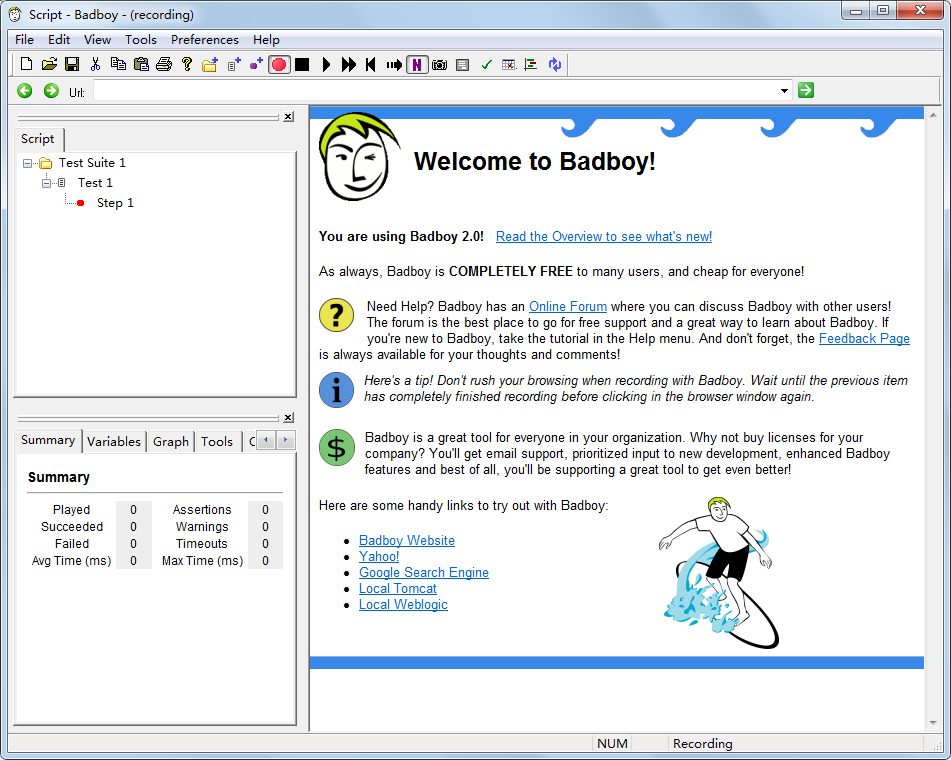The width and height of the screenshot is (951, 760).
Task: Select Step 1 in the script tree
Action: pos(114,202)
